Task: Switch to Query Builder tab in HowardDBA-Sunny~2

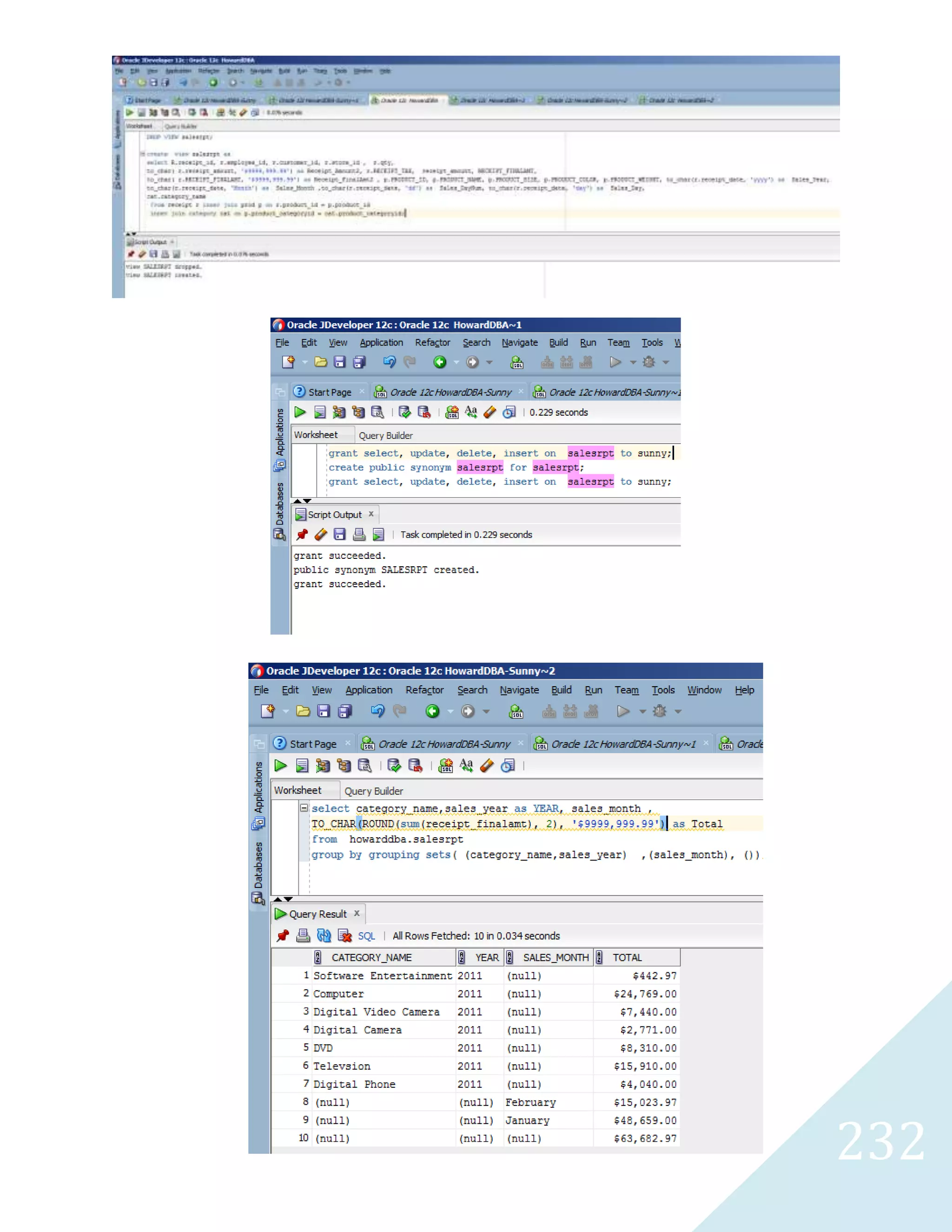Action: (373, 791)
